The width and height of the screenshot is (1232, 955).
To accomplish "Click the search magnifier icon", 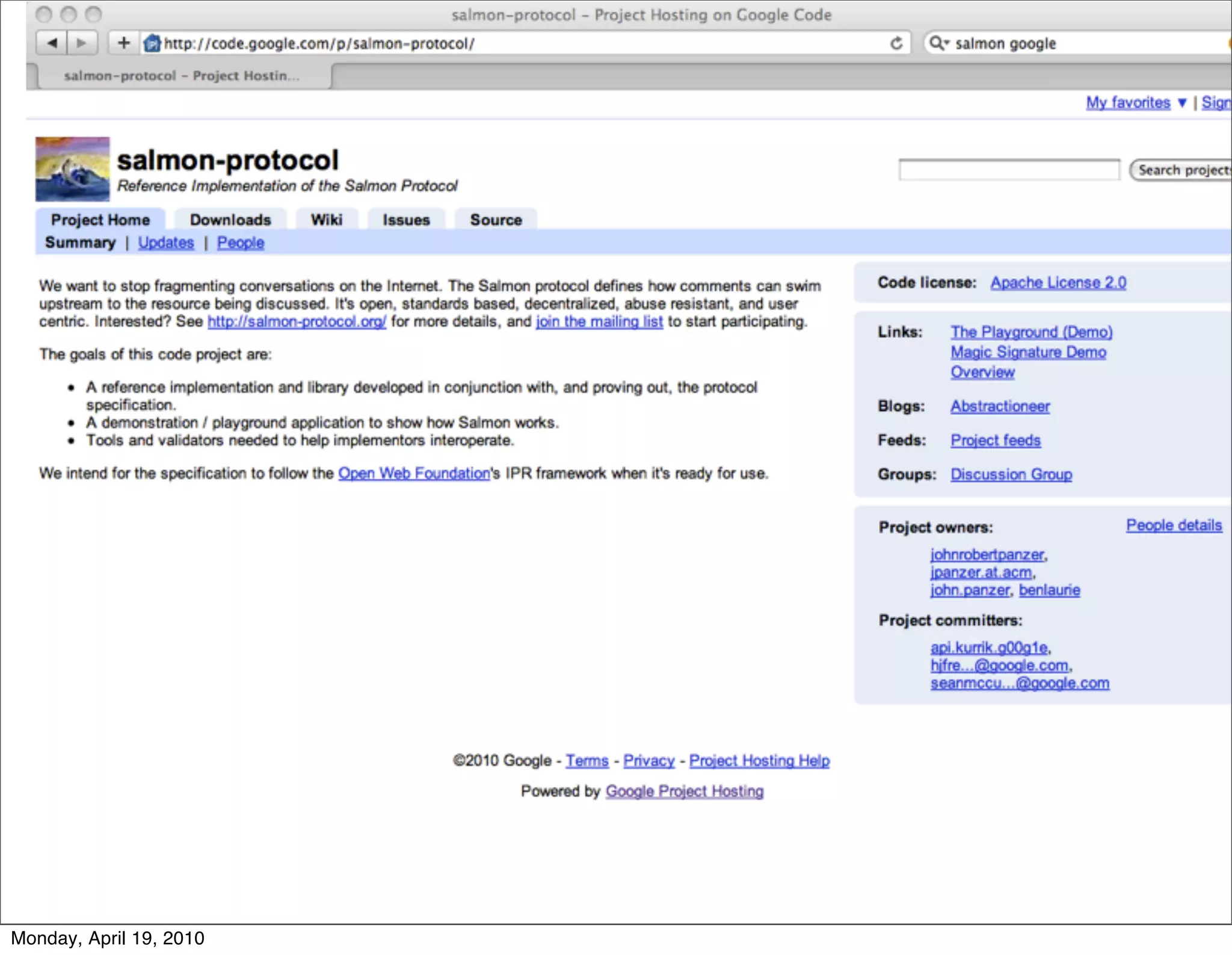I will [x=937, y=43].
